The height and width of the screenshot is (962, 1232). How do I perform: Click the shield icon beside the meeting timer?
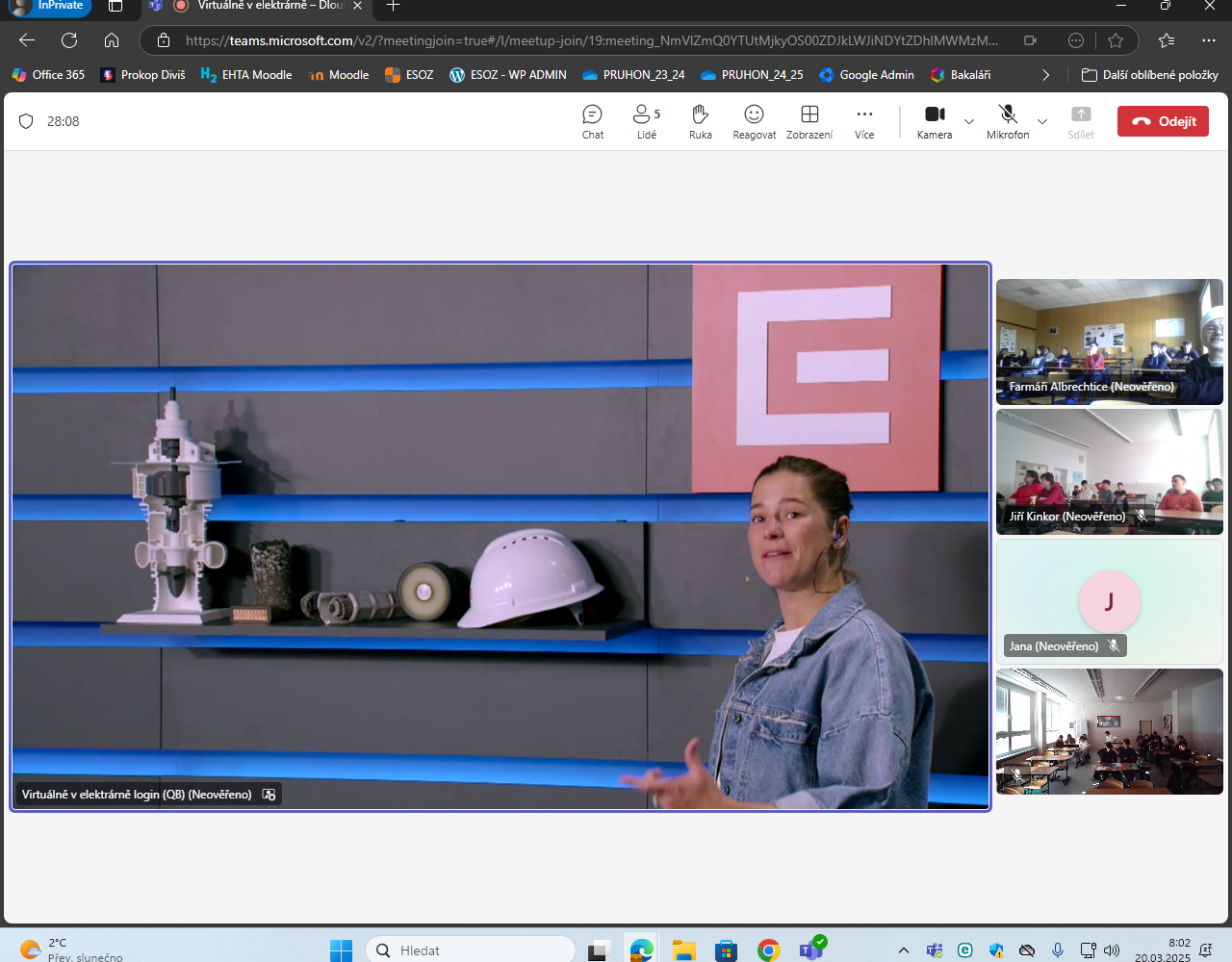pos(26,121)
